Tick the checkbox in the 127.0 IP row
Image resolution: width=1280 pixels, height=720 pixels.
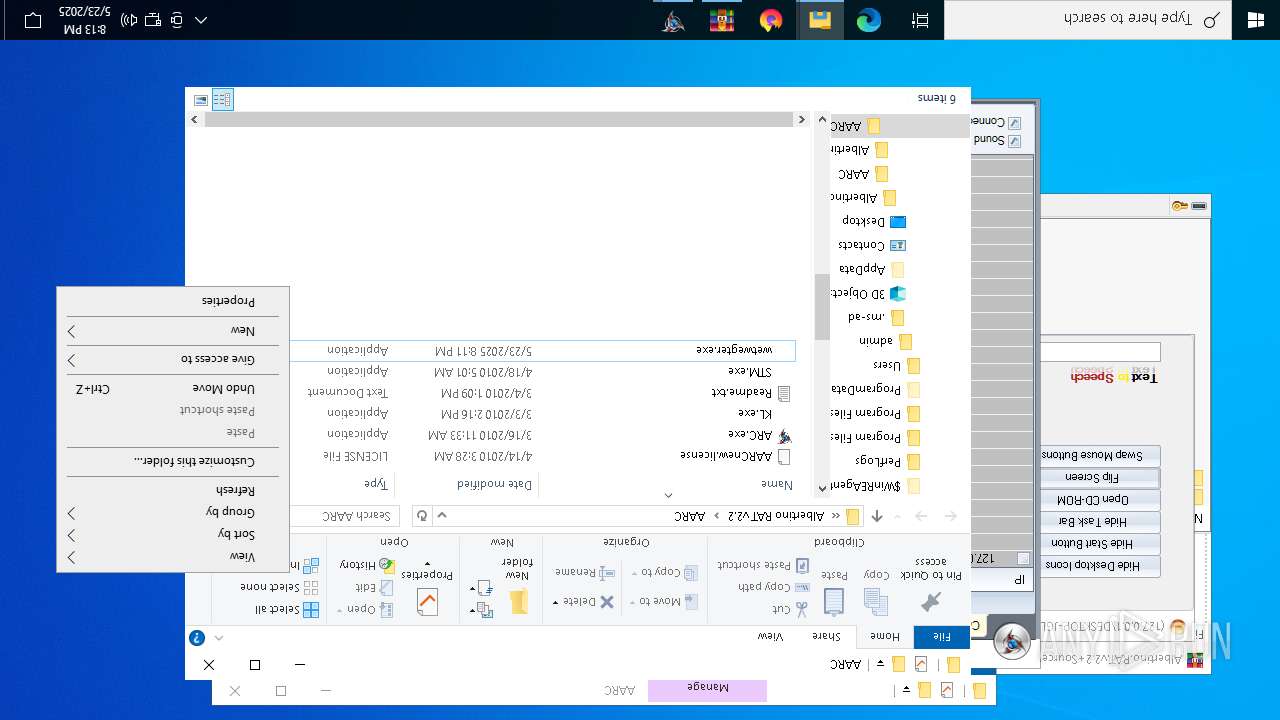coord(1023,558)
